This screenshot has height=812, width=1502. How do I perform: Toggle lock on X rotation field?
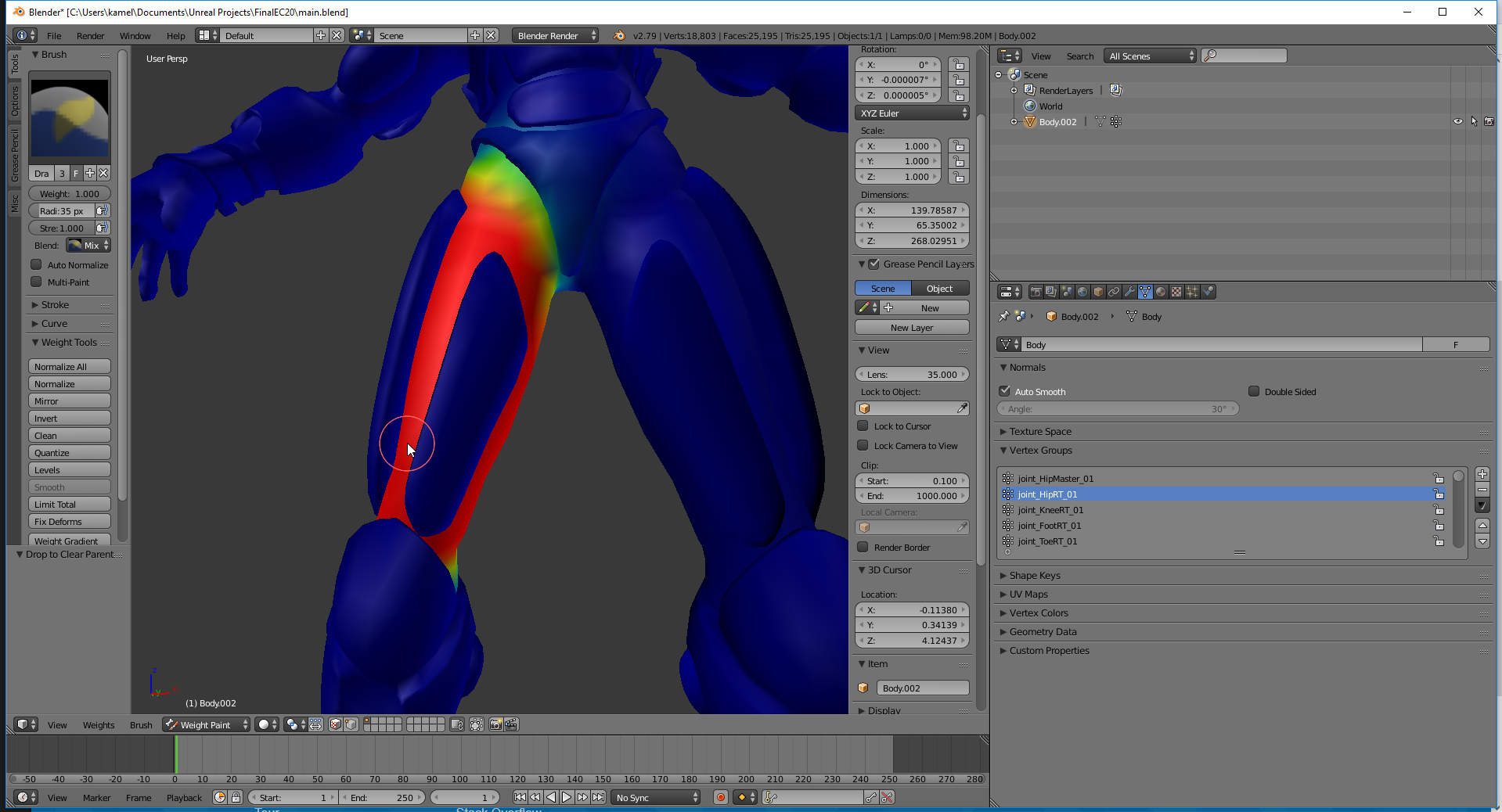(959, 64)
